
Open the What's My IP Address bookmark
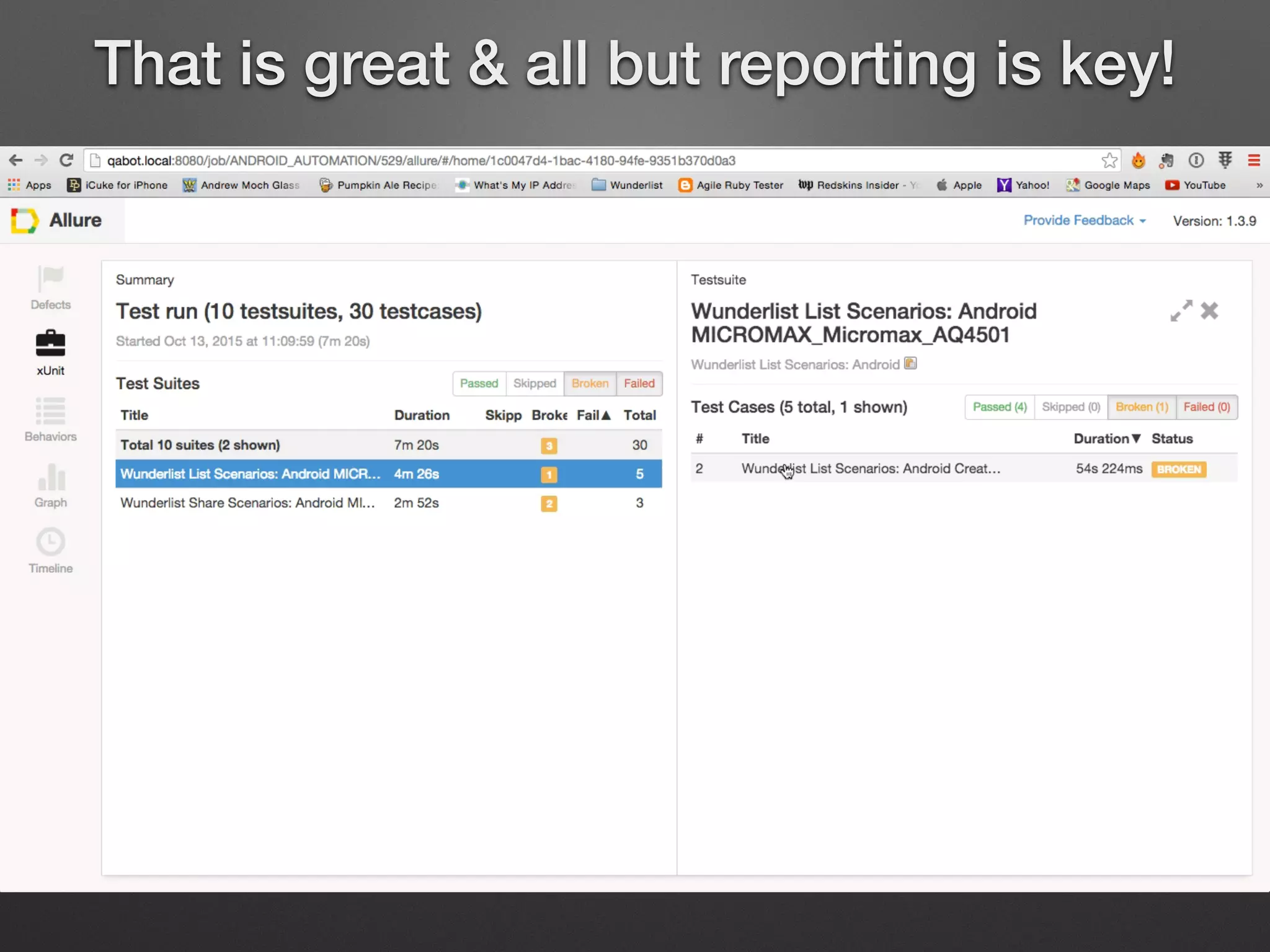tap(515, 185)
